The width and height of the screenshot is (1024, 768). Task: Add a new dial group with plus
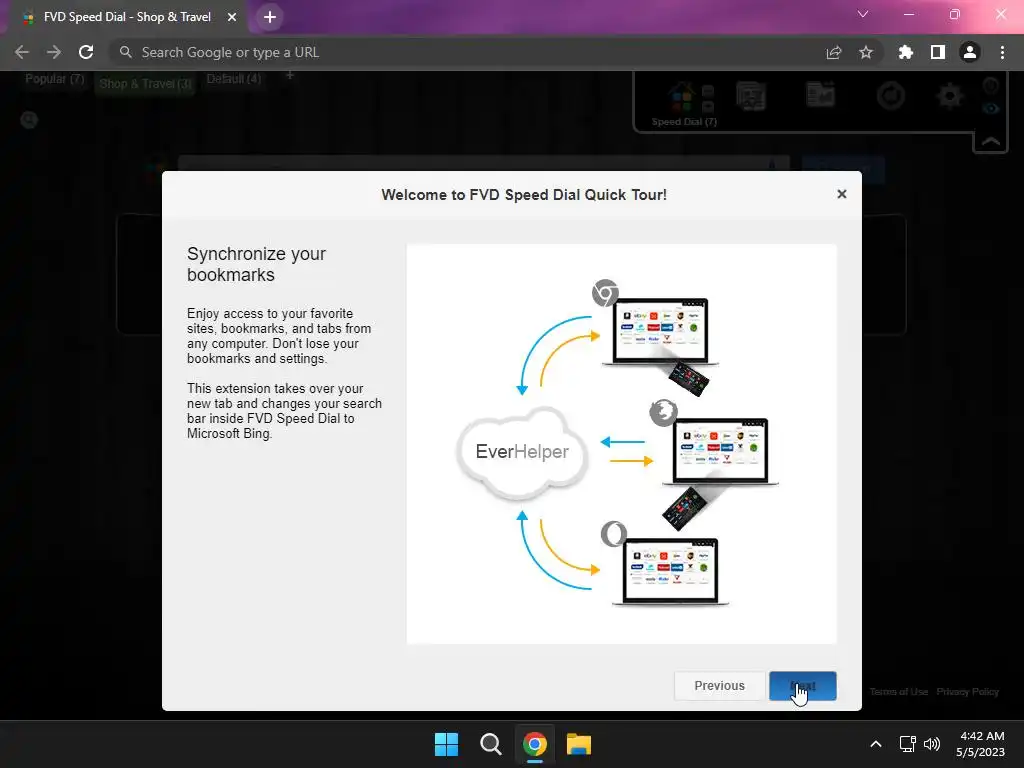coord(290,76)
